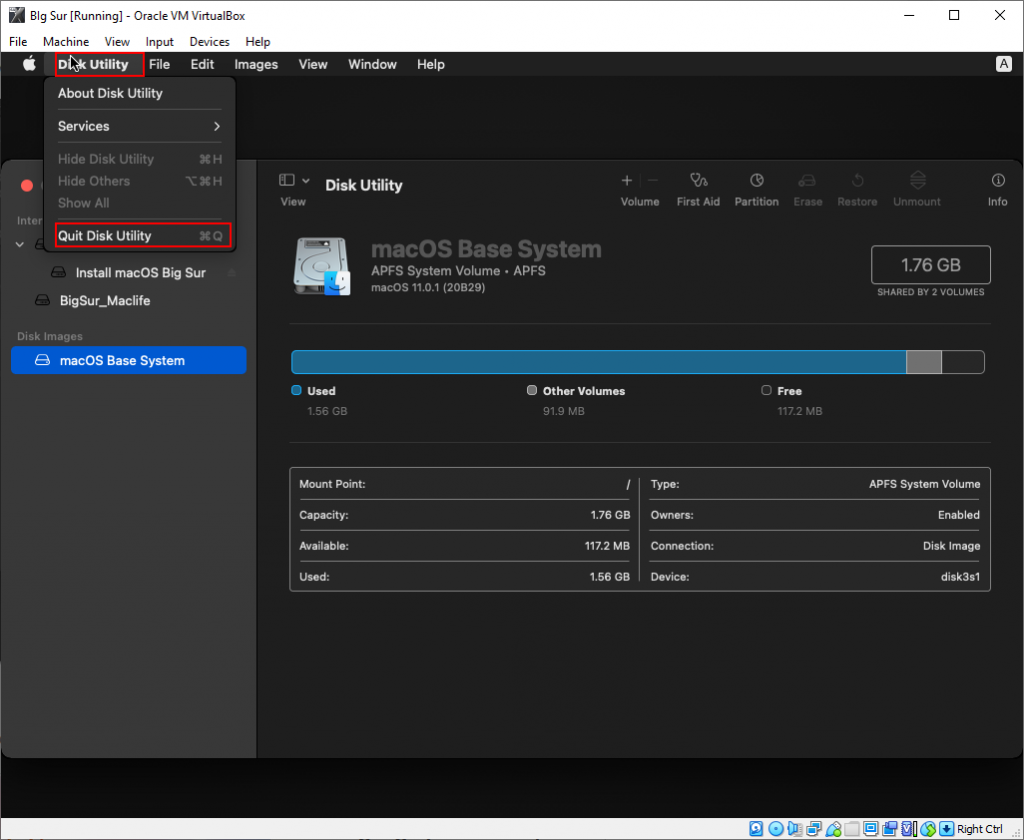Check the Used storage legend checkbox
Viewport: 1024px width, 840px height.
tap(295, 390)
